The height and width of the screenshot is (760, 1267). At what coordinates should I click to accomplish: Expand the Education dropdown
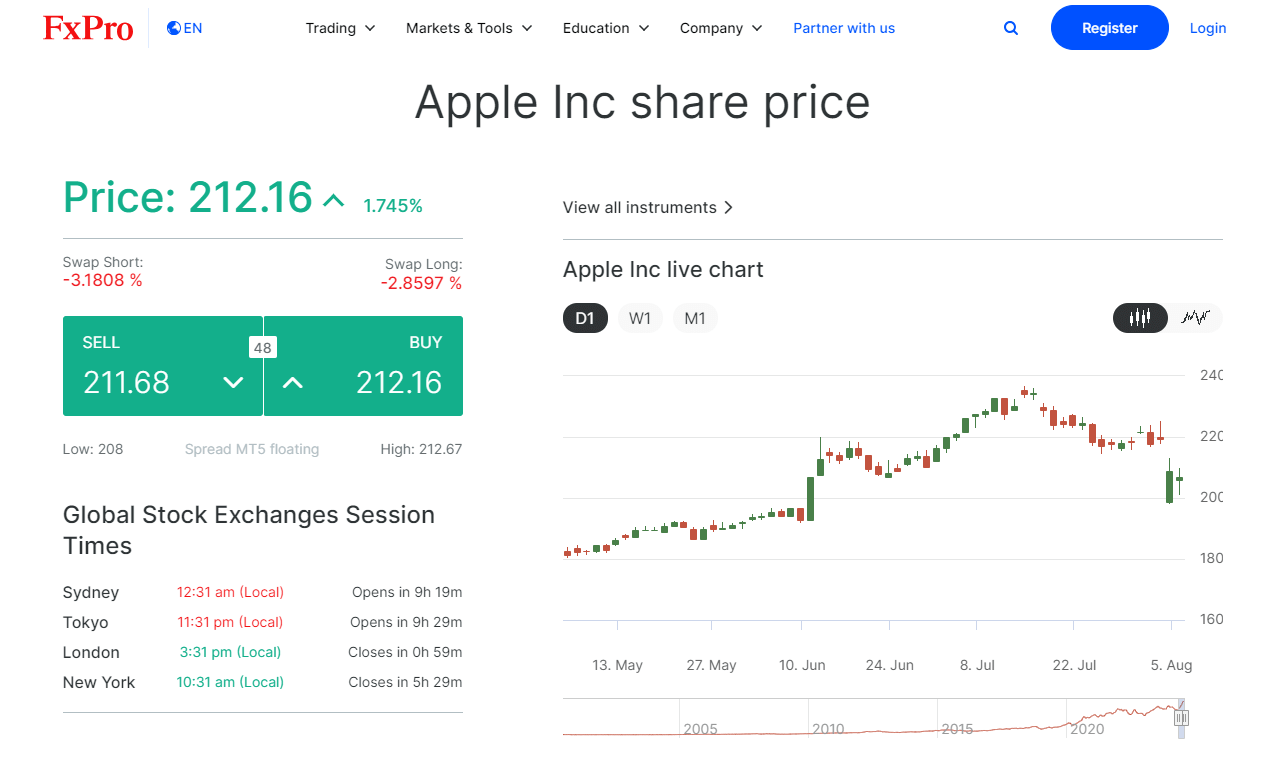[605, 28]
